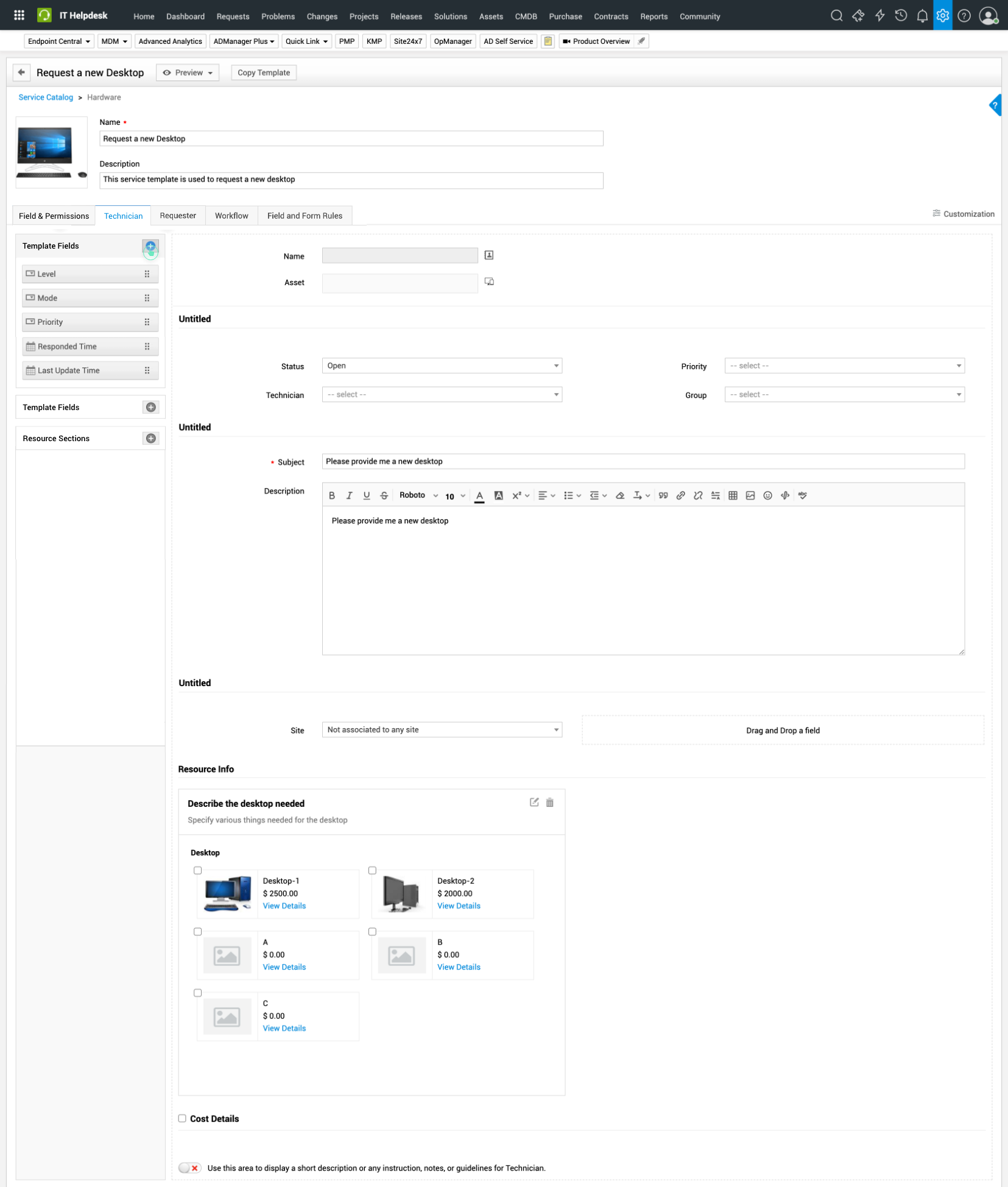Click the Copy Template button
This screenshot has height=1187, width=1008.
[264, 73]
